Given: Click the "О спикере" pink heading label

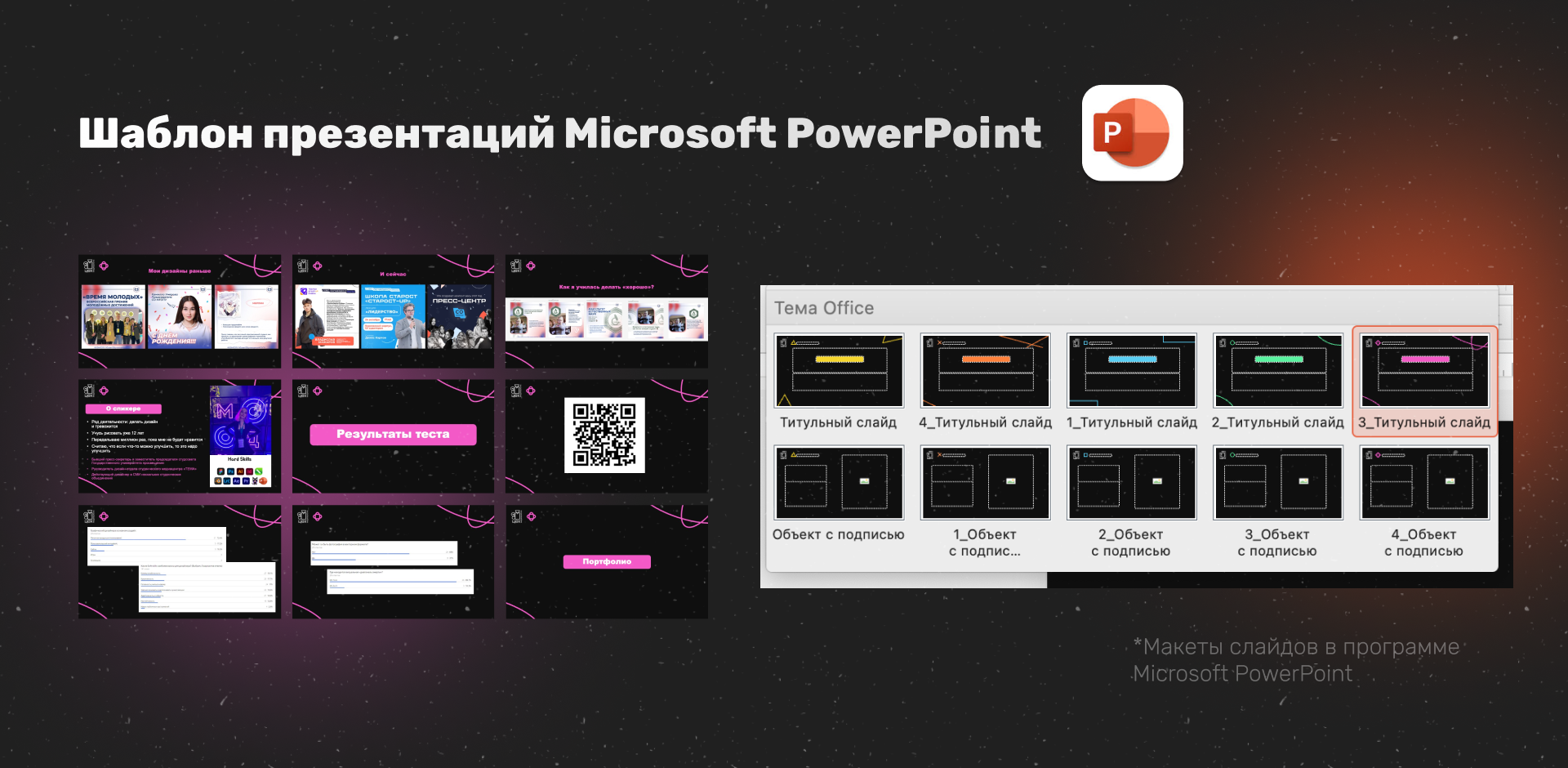Looking at the screenshot, I should pos(123,409).
